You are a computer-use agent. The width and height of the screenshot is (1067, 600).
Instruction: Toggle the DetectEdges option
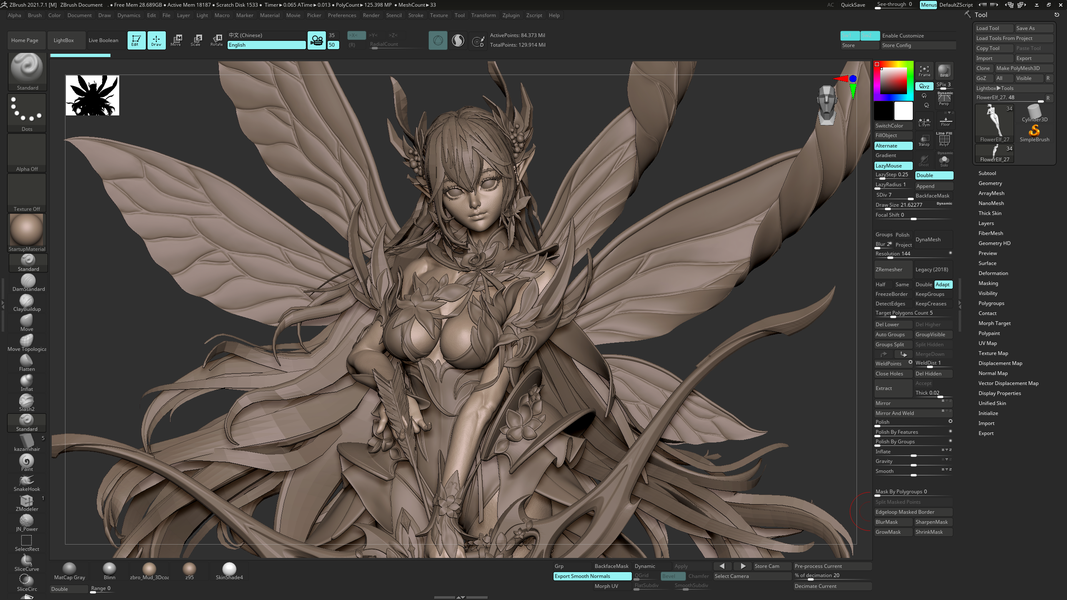tap(892, 303)
